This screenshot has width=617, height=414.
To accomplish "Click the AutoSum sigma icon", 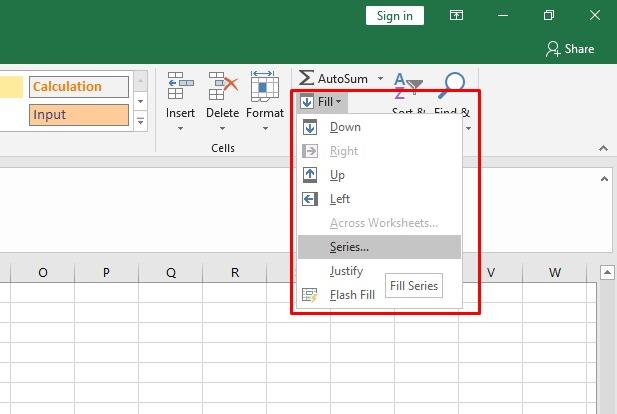I will click(x=306, y=78).
